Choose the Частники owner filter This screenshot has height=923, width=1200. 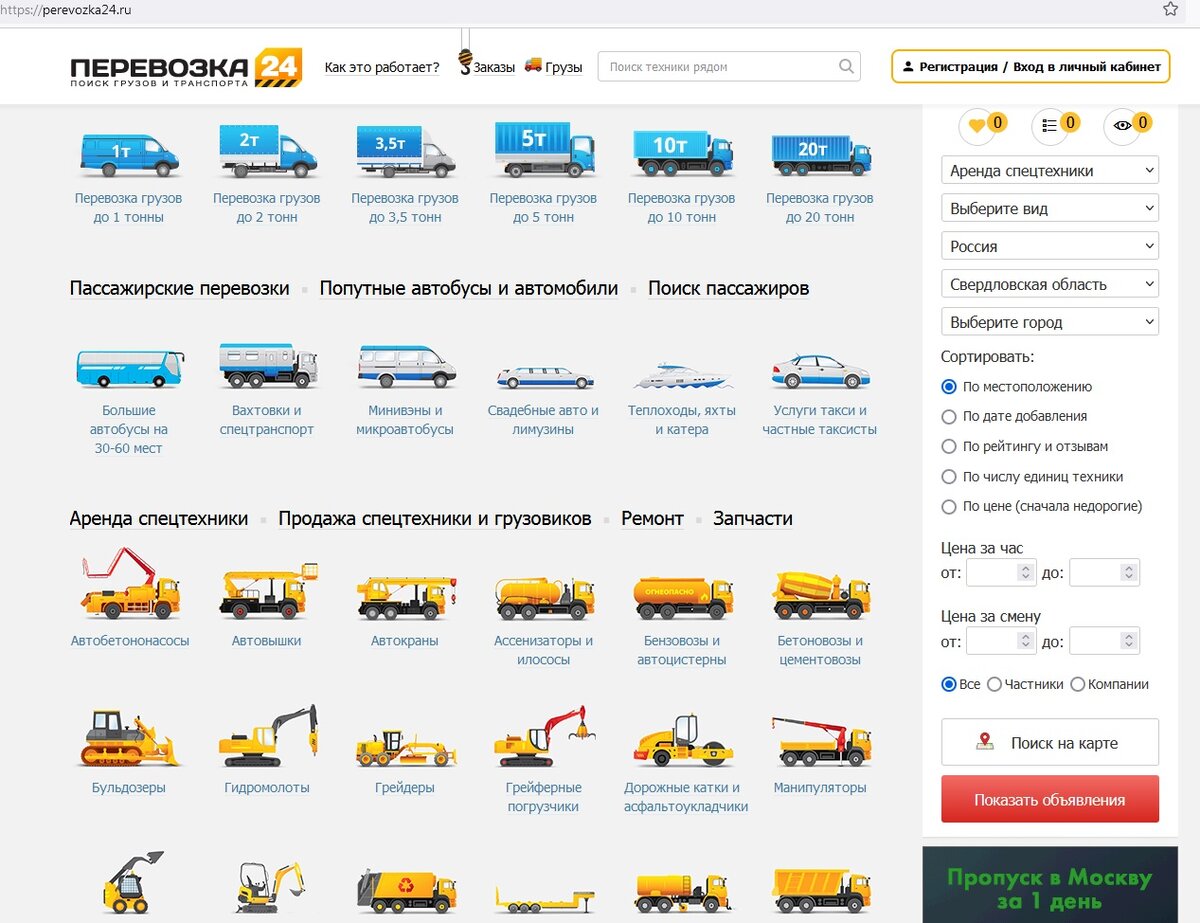pos(994,684)
